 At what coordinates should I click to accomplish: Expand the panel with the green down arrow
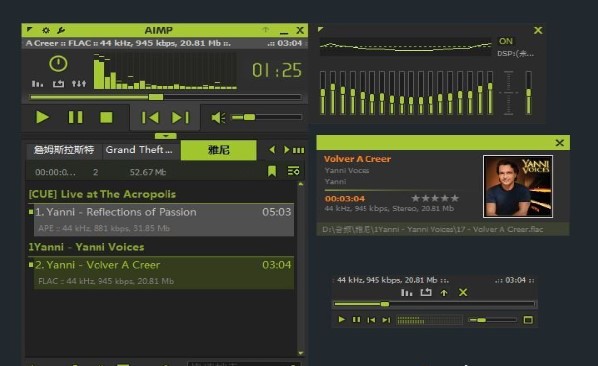tap(166, 136)
